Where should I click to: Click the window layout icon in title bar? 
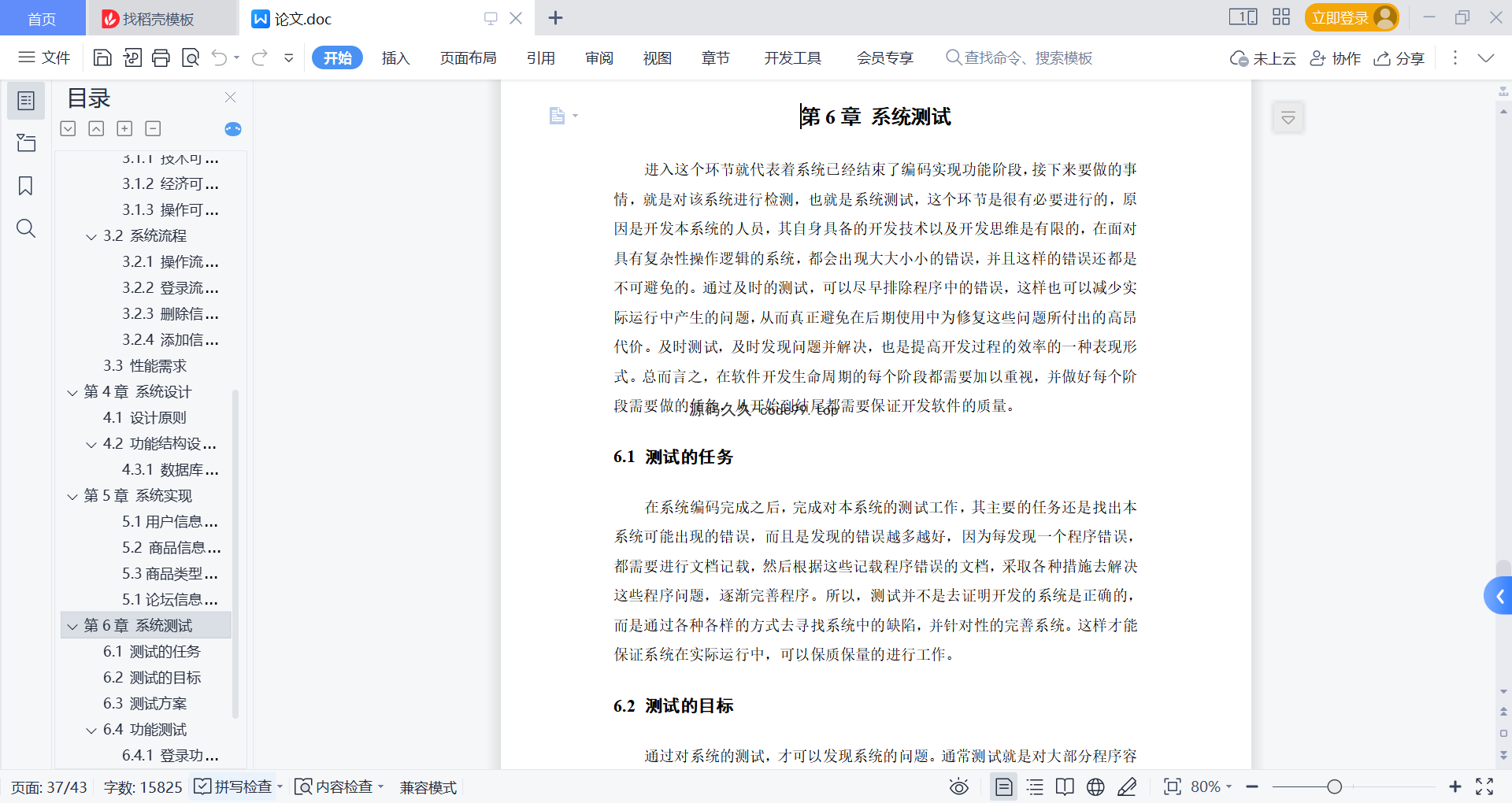(x=1243, y=17)
